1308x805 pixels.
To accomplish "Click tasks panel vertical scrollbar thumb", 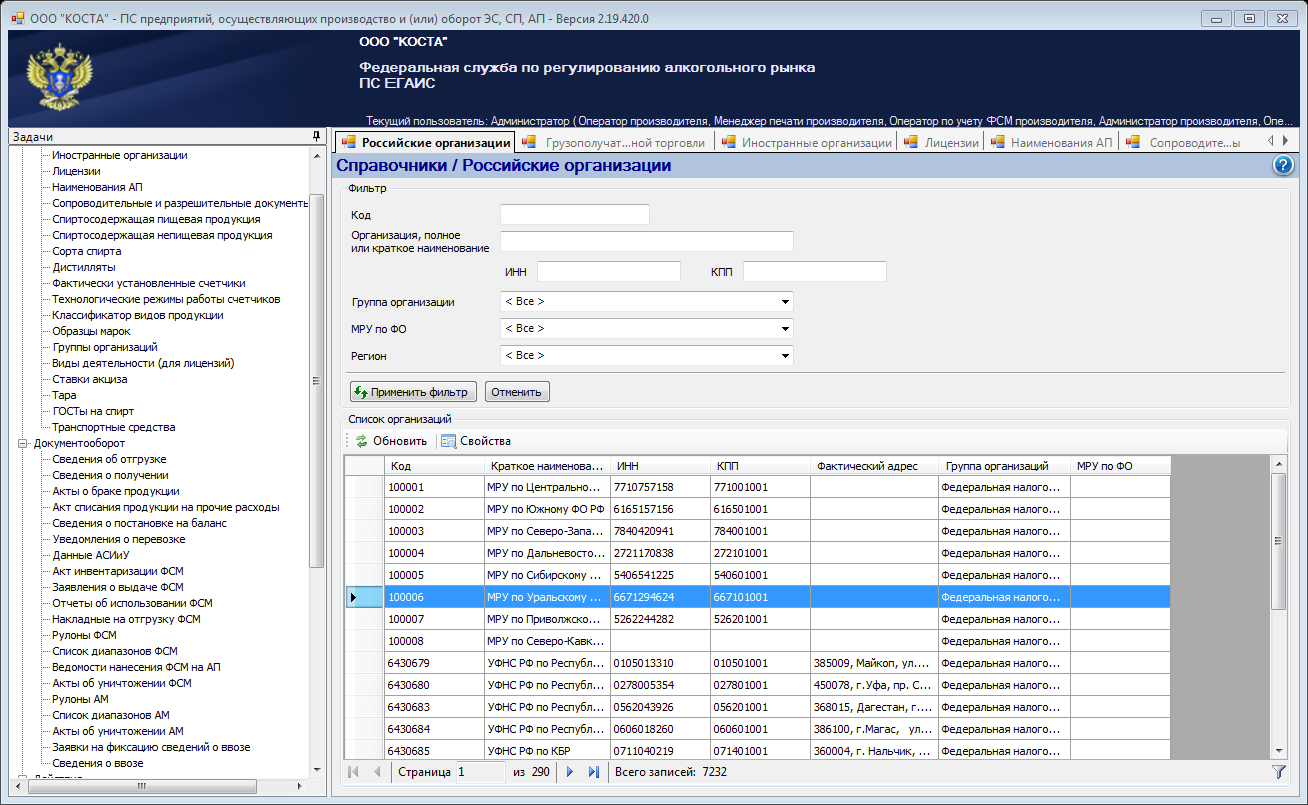I will click(x=317, y=380).
